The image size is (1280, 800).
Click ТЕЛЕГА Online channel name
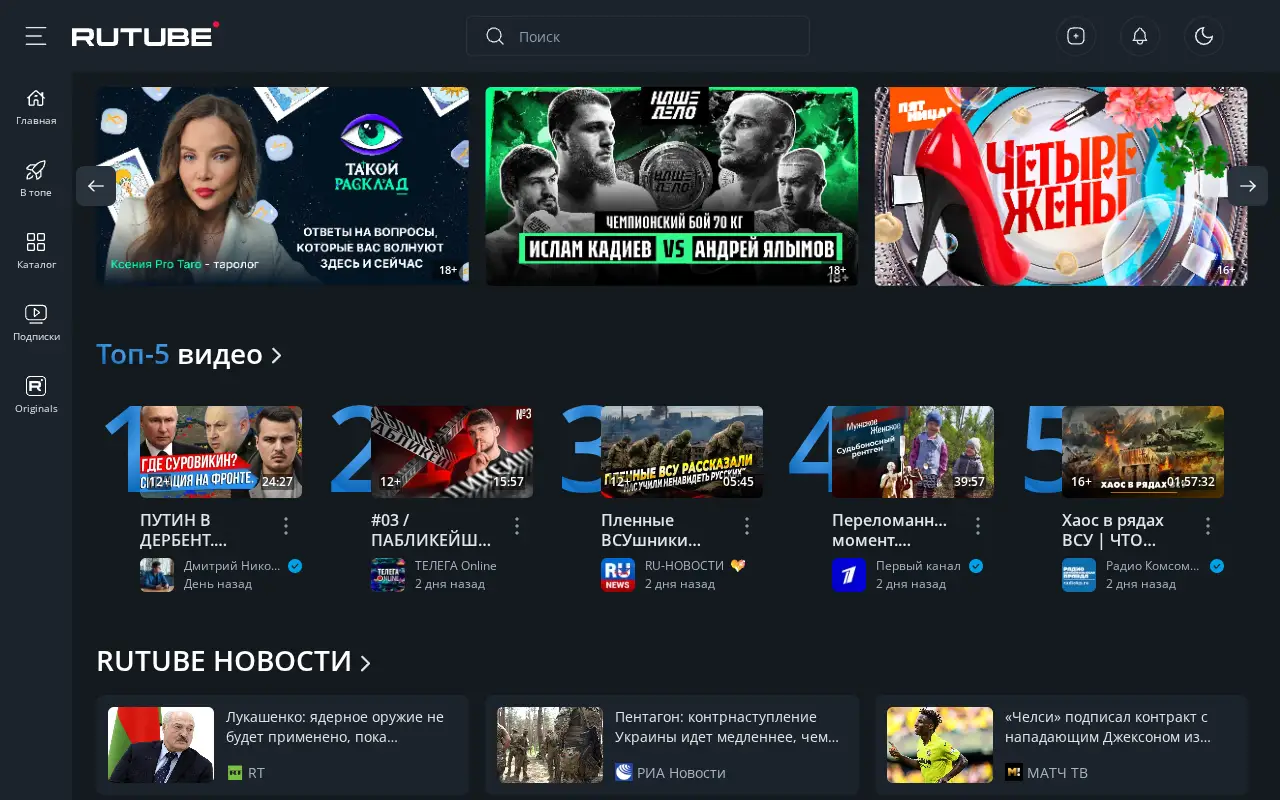pos(456,566)
